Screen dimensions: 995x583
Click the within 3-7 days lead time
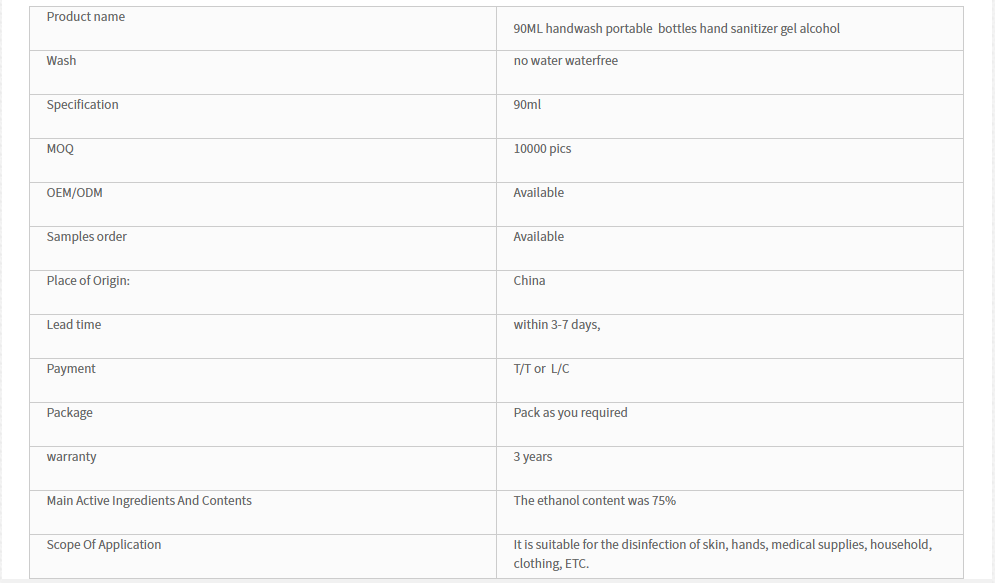pos(557,325)
